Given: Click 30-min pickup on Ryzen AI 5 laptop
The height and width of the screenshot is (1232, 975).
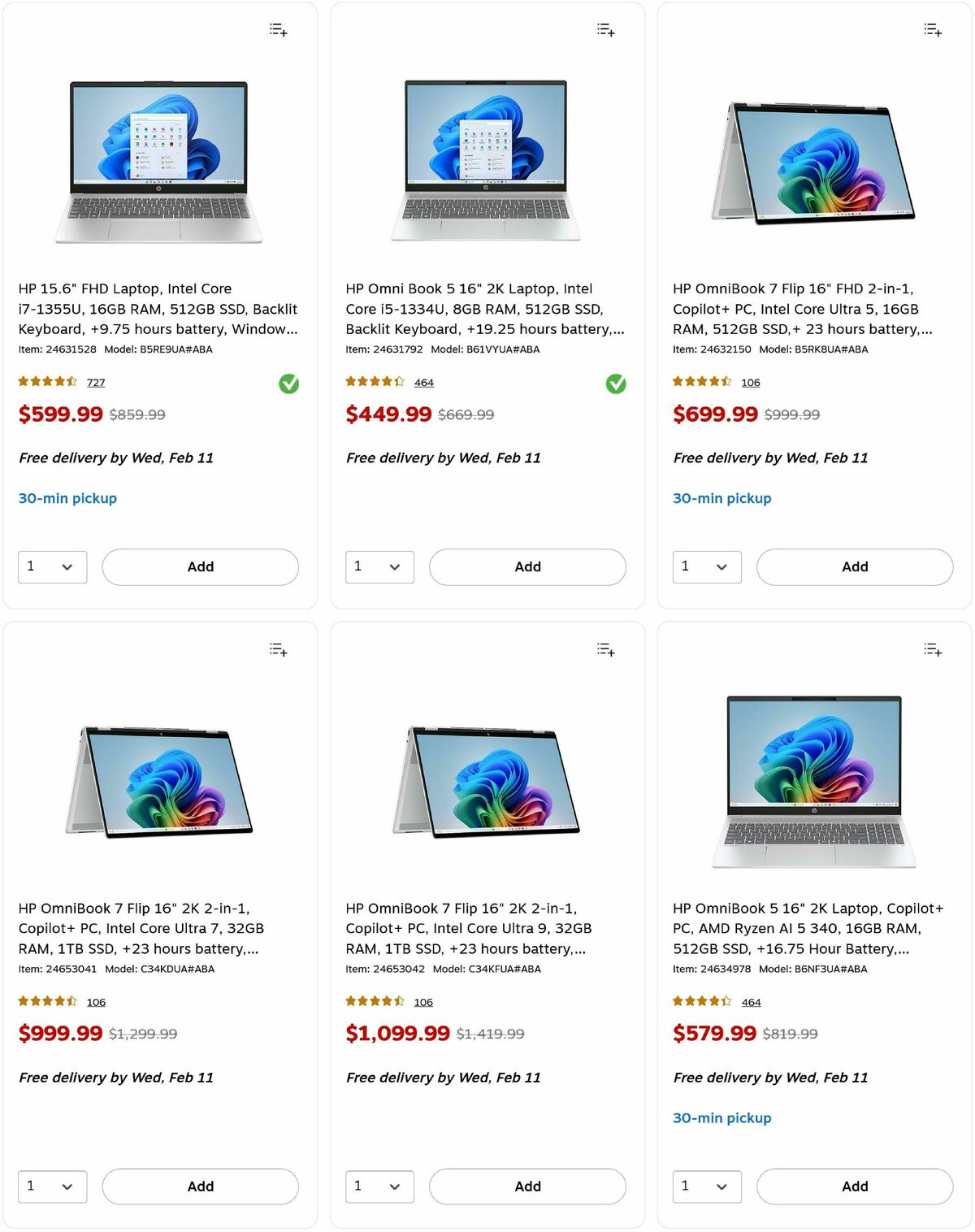Looking at the screenshot, I should (721, 1117).
